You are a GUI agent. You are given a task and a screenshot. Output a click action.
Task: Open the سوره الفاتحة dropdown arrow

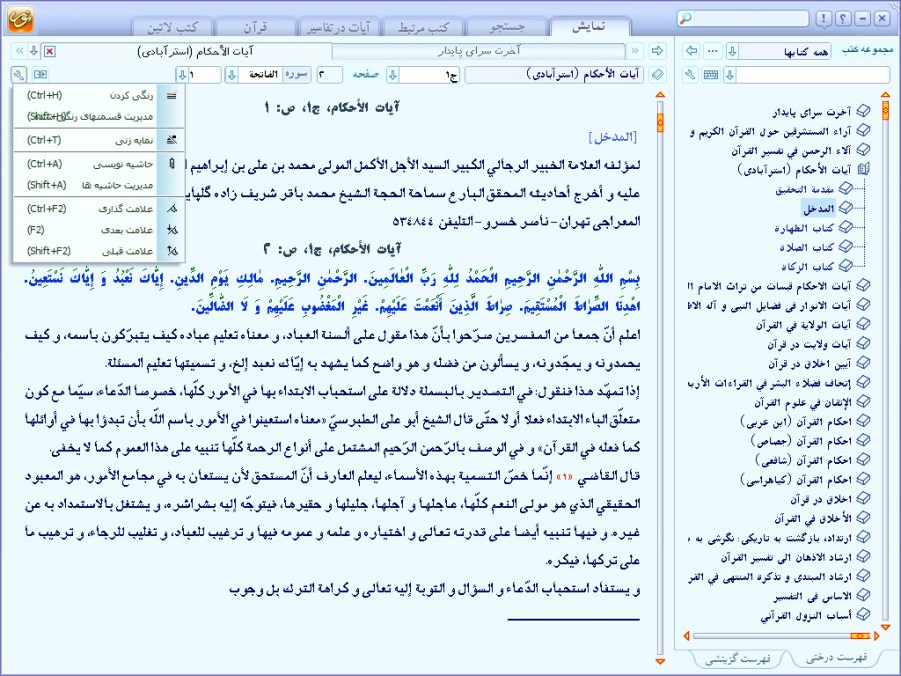(231, 75)
